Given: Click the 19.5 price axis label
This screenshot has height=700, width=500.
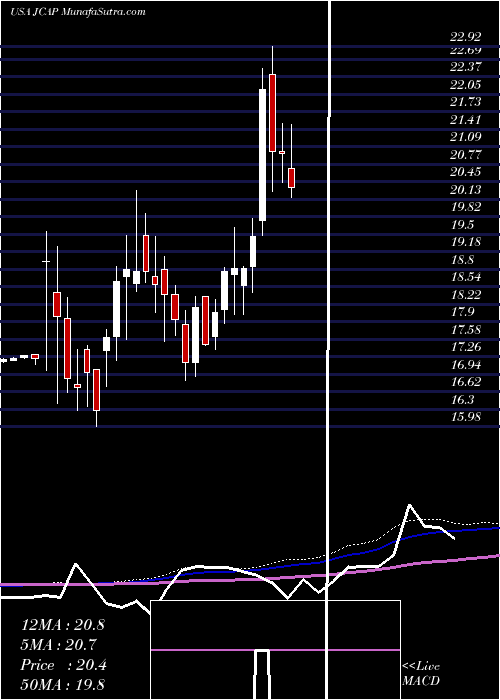Looking at the screenshot, I should coord(462,225).
